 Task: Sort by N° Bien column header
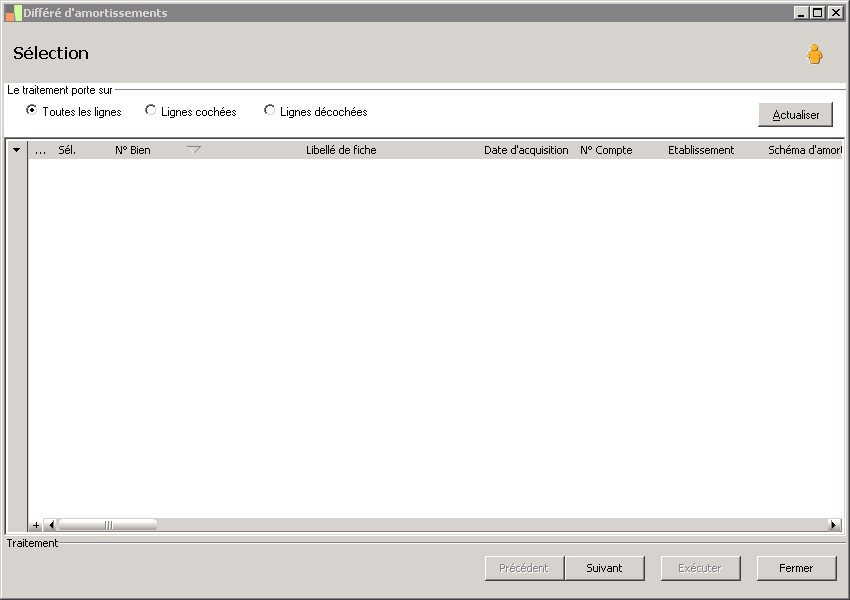coord(133,150)
